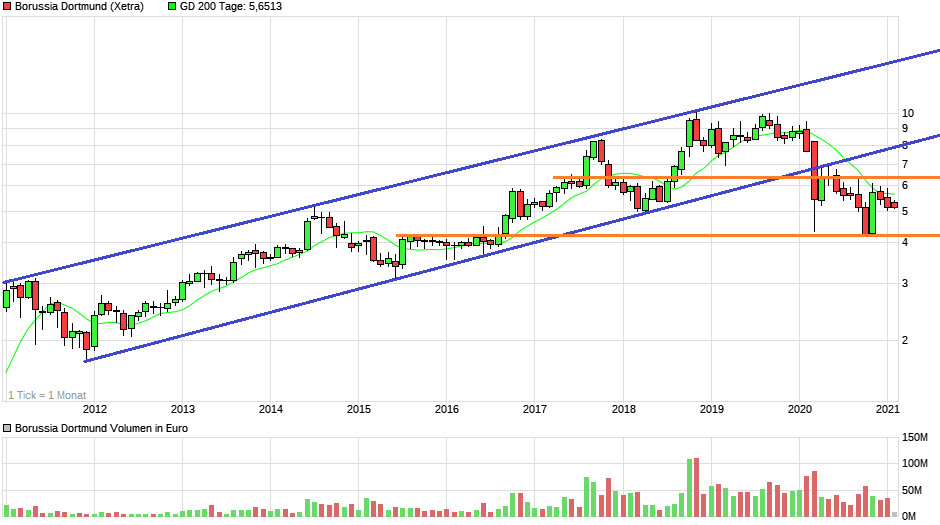940x525 pixels.
Task: Click the tallest volume bar, late 2018
Action: tap(696, 487)
